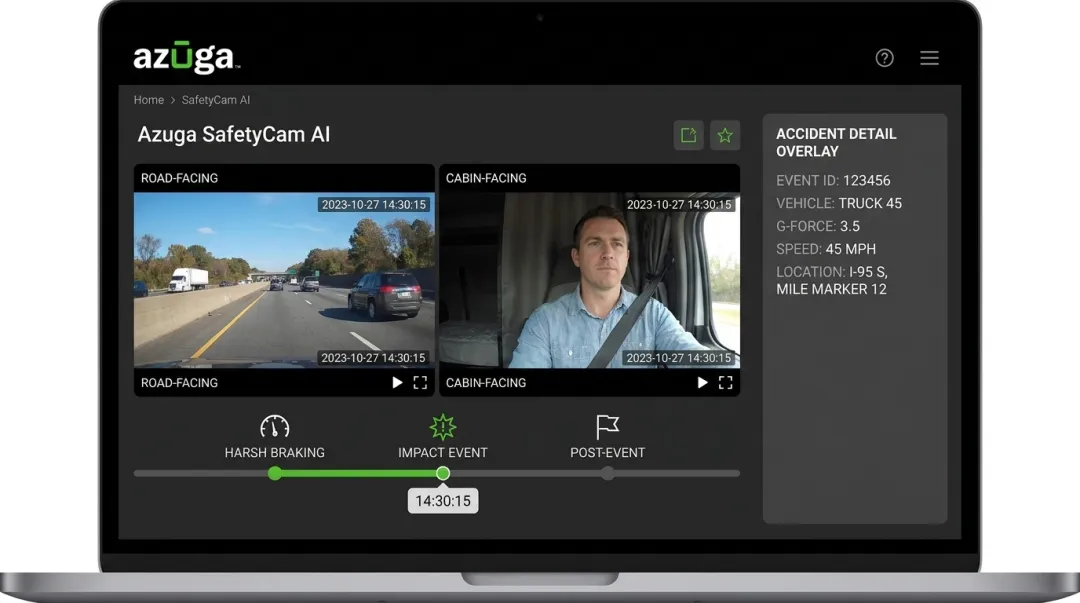Click the road-facing video thumbnail
The image size is (1080, 603).
click(x=284, y=280)
